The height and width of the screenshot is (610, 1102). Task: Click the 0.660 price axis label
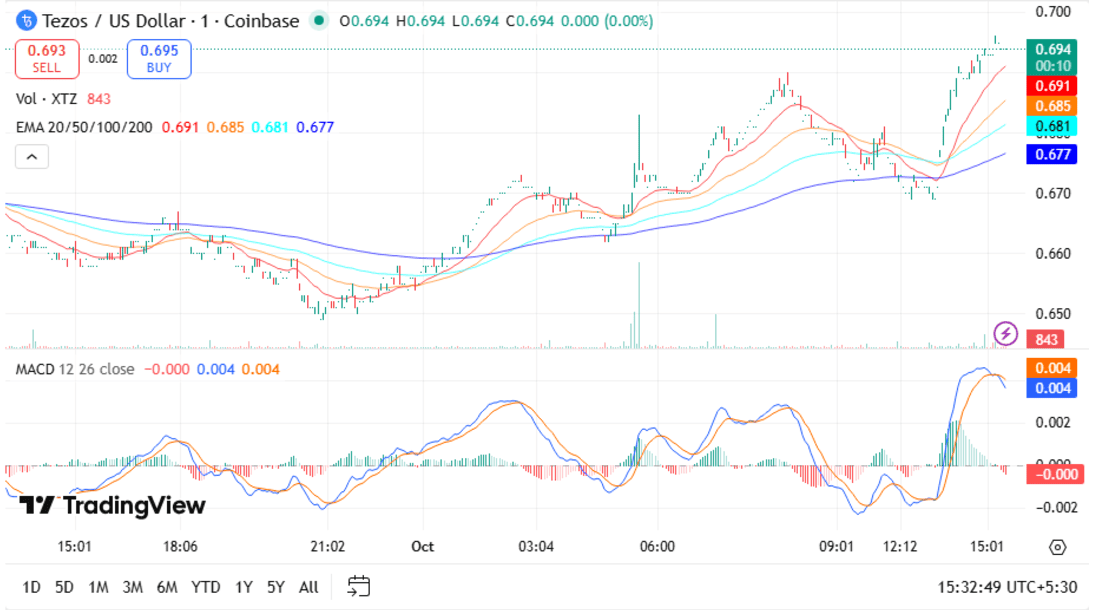1053,254
